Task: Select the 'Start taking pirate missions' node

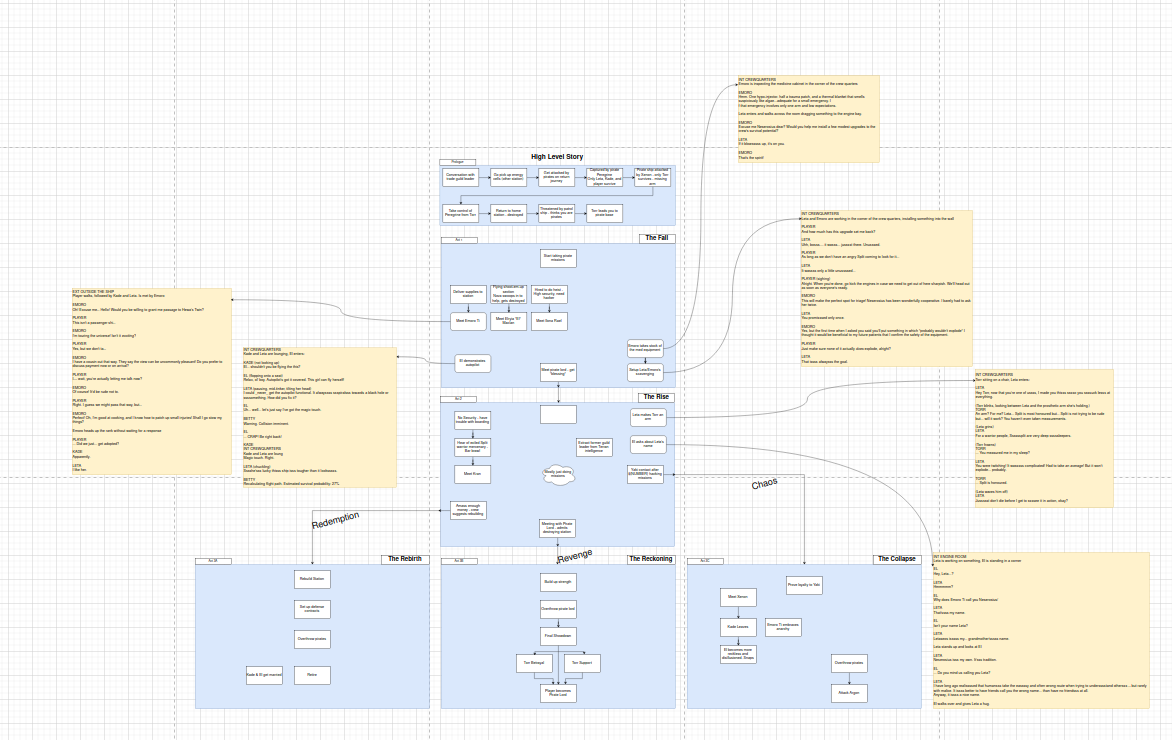Action: [x=558, y=259]
